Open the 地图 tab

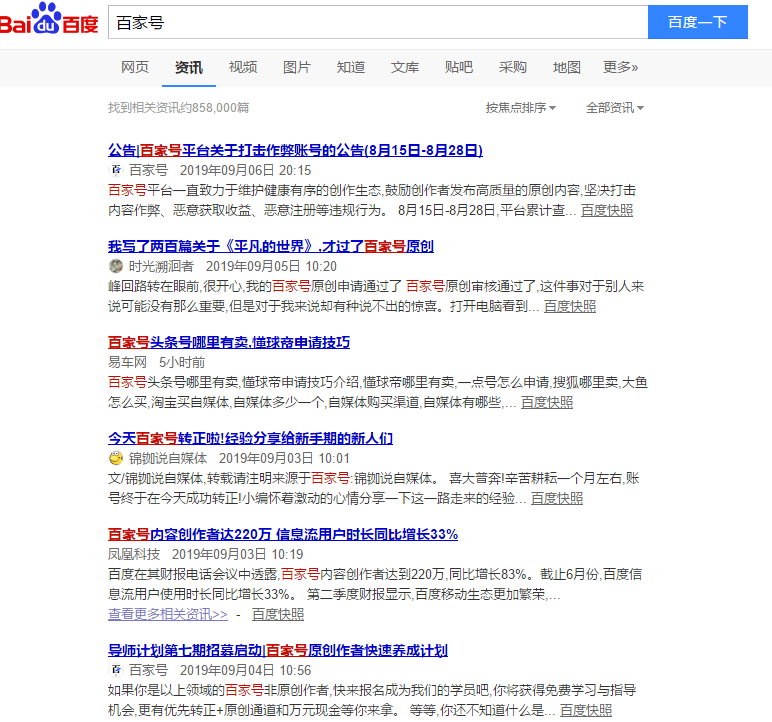coord(567,67)
